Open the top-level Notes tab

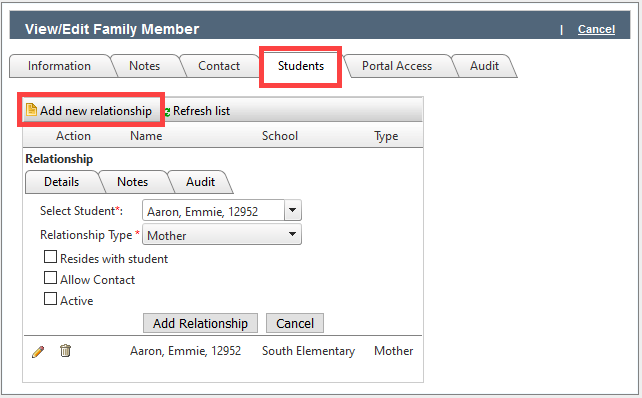coord(145,66)
